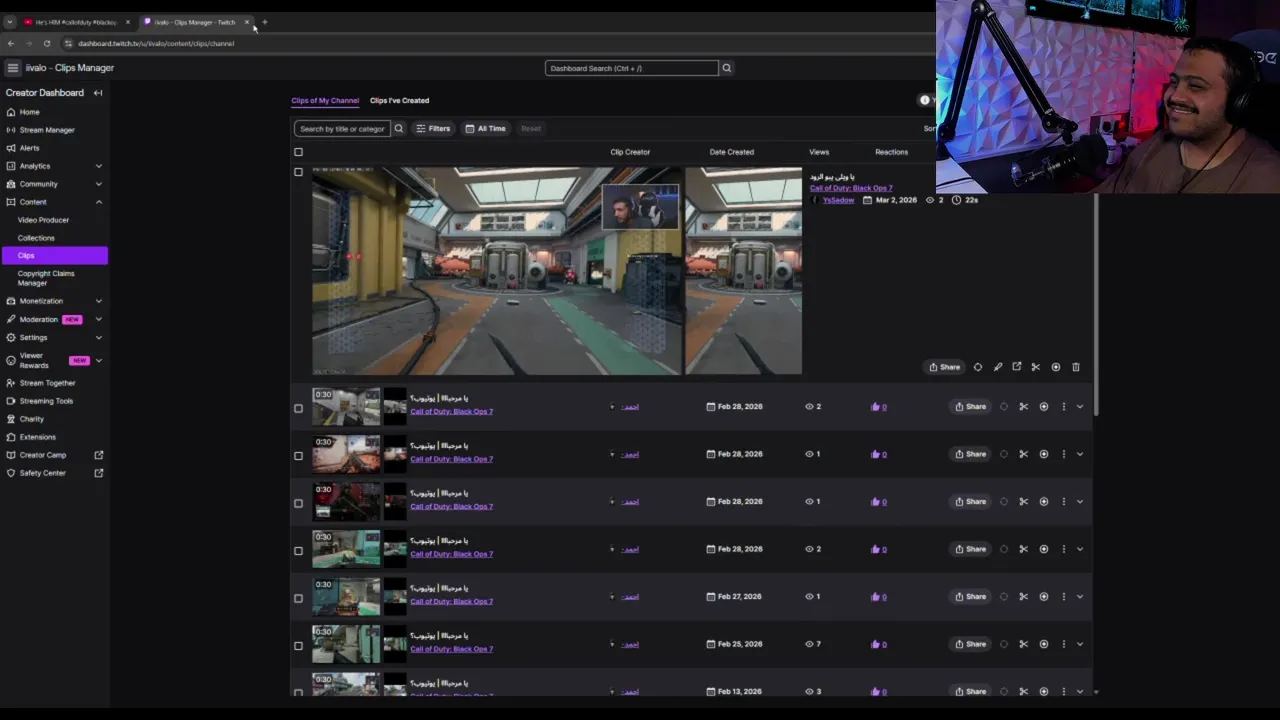Viewport: 1280px width, 720px height.
Task: Expand the Monetization section
Action: (x=98, y=301)
